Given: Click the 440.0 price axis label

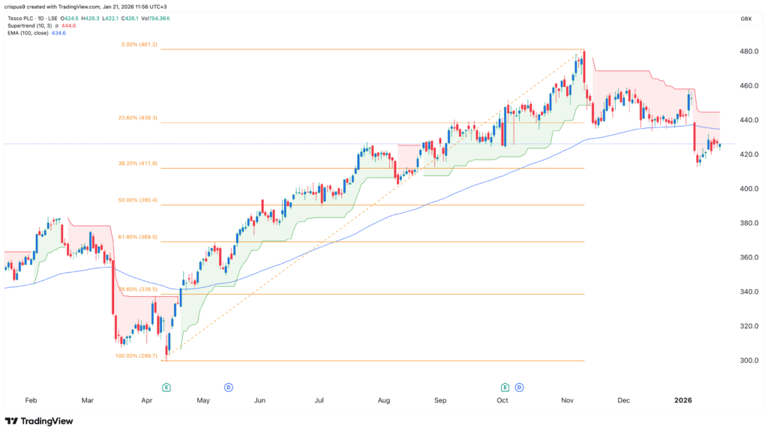Looking at the screenshot, I should pyautogui.click(x=749, y=120).
